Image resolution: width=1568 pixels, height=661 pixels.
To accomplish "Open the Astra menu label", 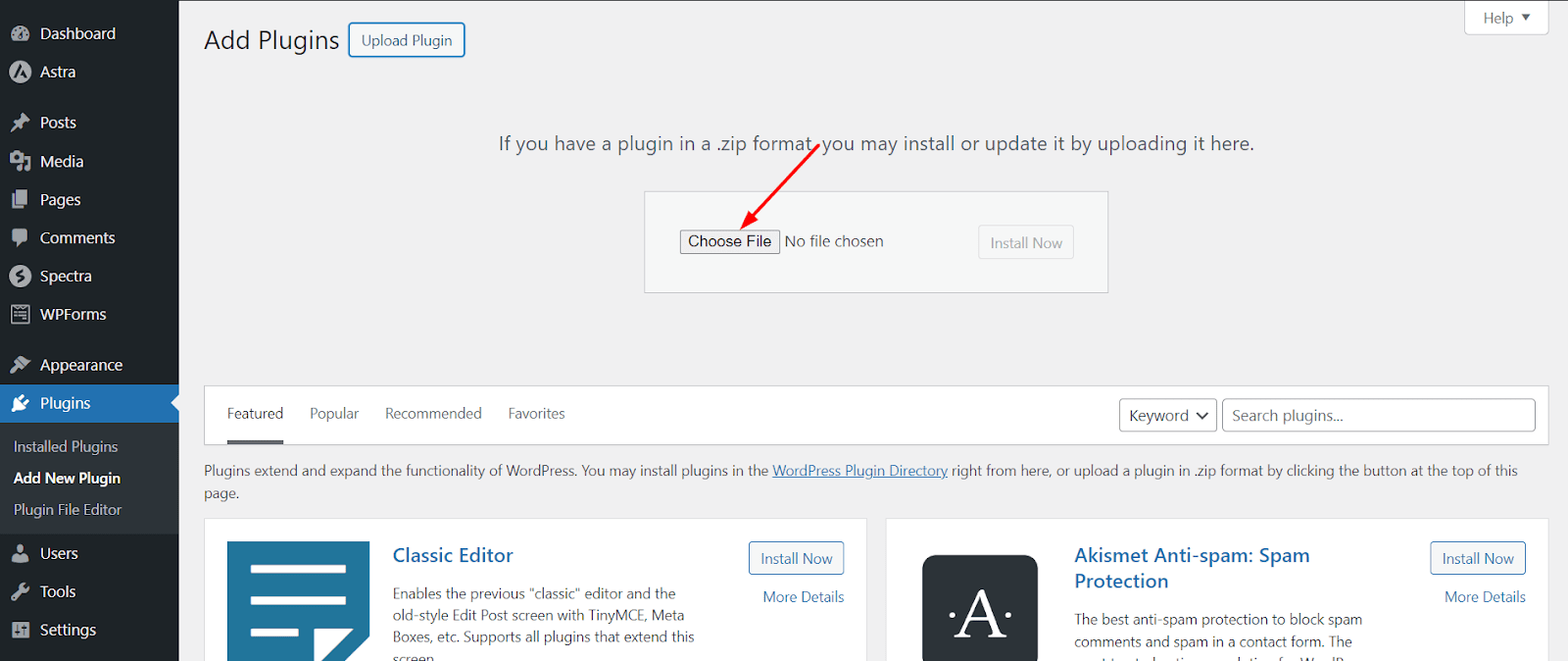I will (x=58, y=72).
